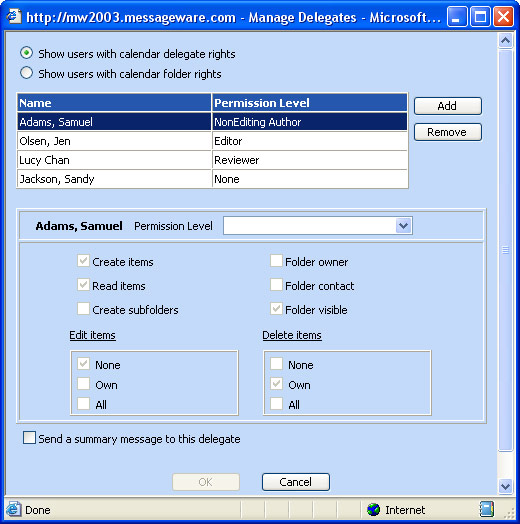Enable the Folder owner checkbox
The image size is (520, 524).
pos(276,261)
